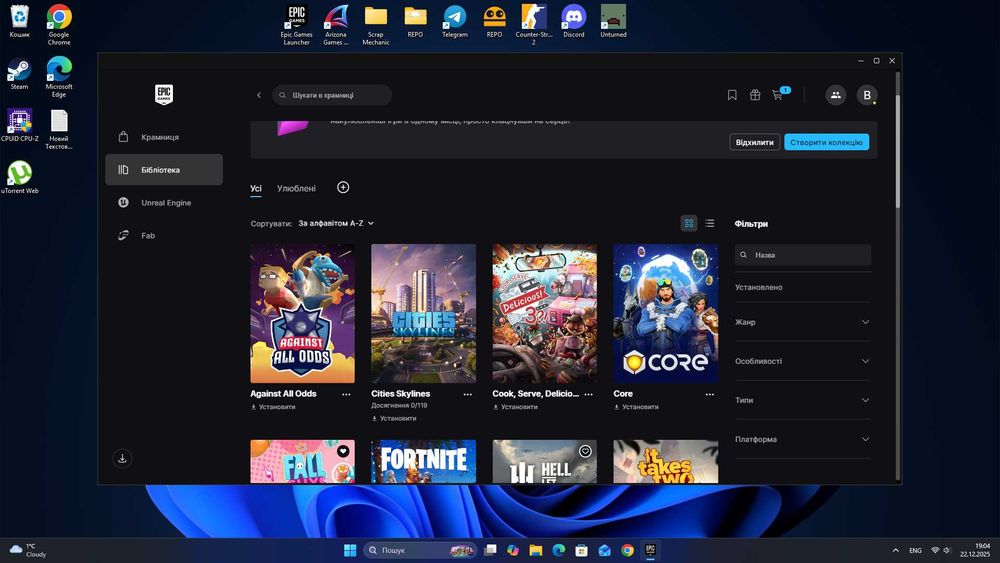
Task: Install Cook, Serve, Delicious via Установити
Action: coord(515,407)
